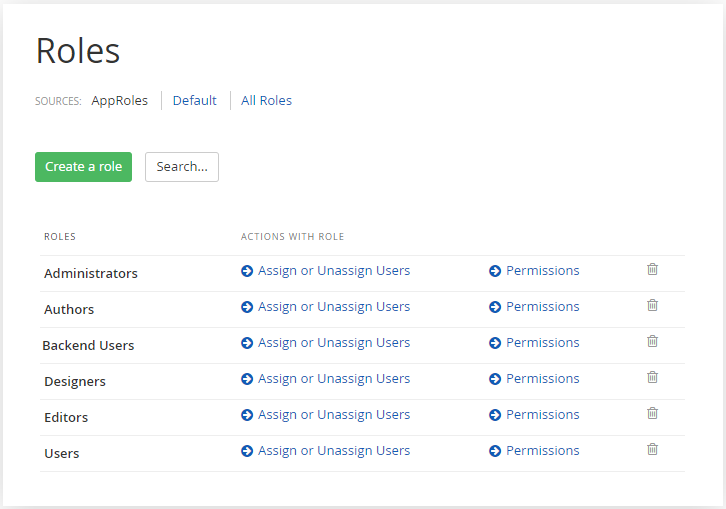Assign or Unassign Users for Editors
The width and height of the screenshot is (726, 509).
(x=333, y=415)
